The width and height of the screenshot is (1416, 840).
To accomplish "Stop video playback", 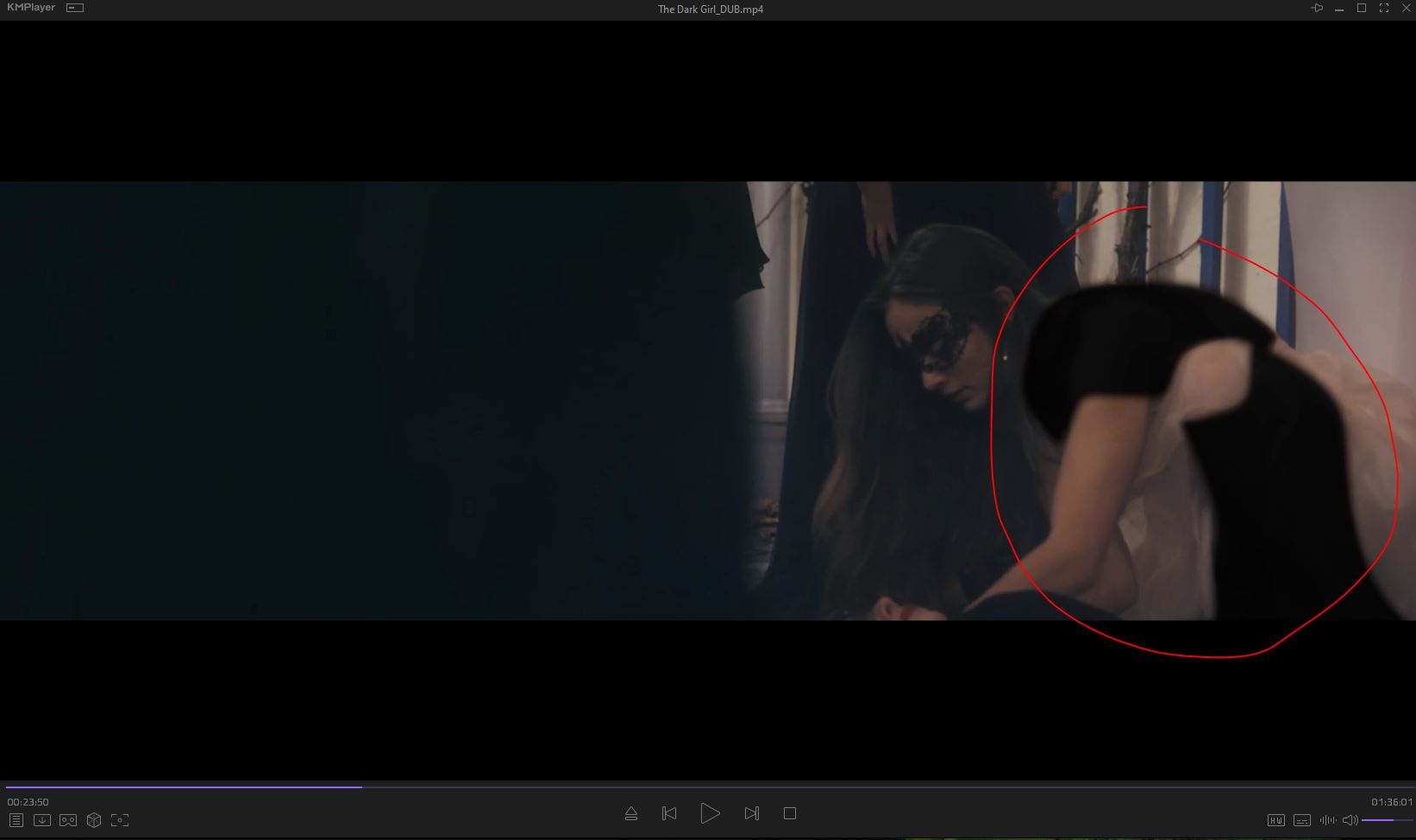I will pyautogui.click(x=789, y=813).
